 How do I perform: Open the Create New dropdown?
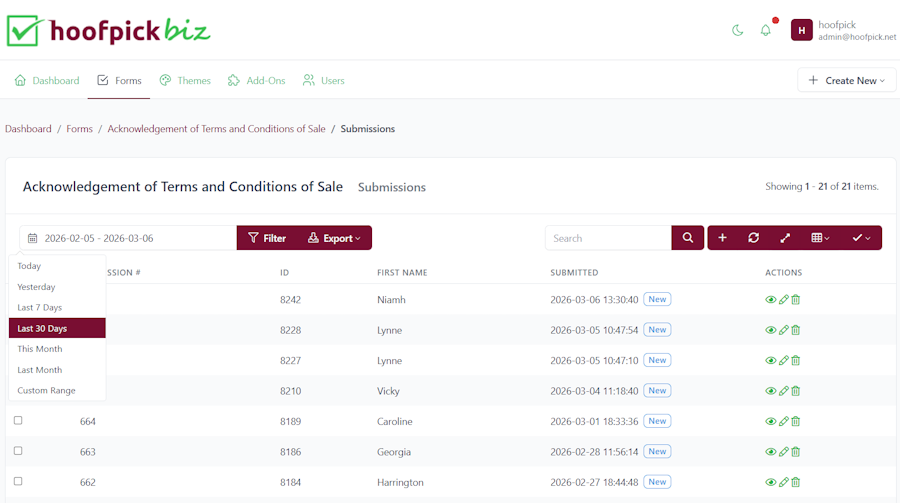coord(847,80)
